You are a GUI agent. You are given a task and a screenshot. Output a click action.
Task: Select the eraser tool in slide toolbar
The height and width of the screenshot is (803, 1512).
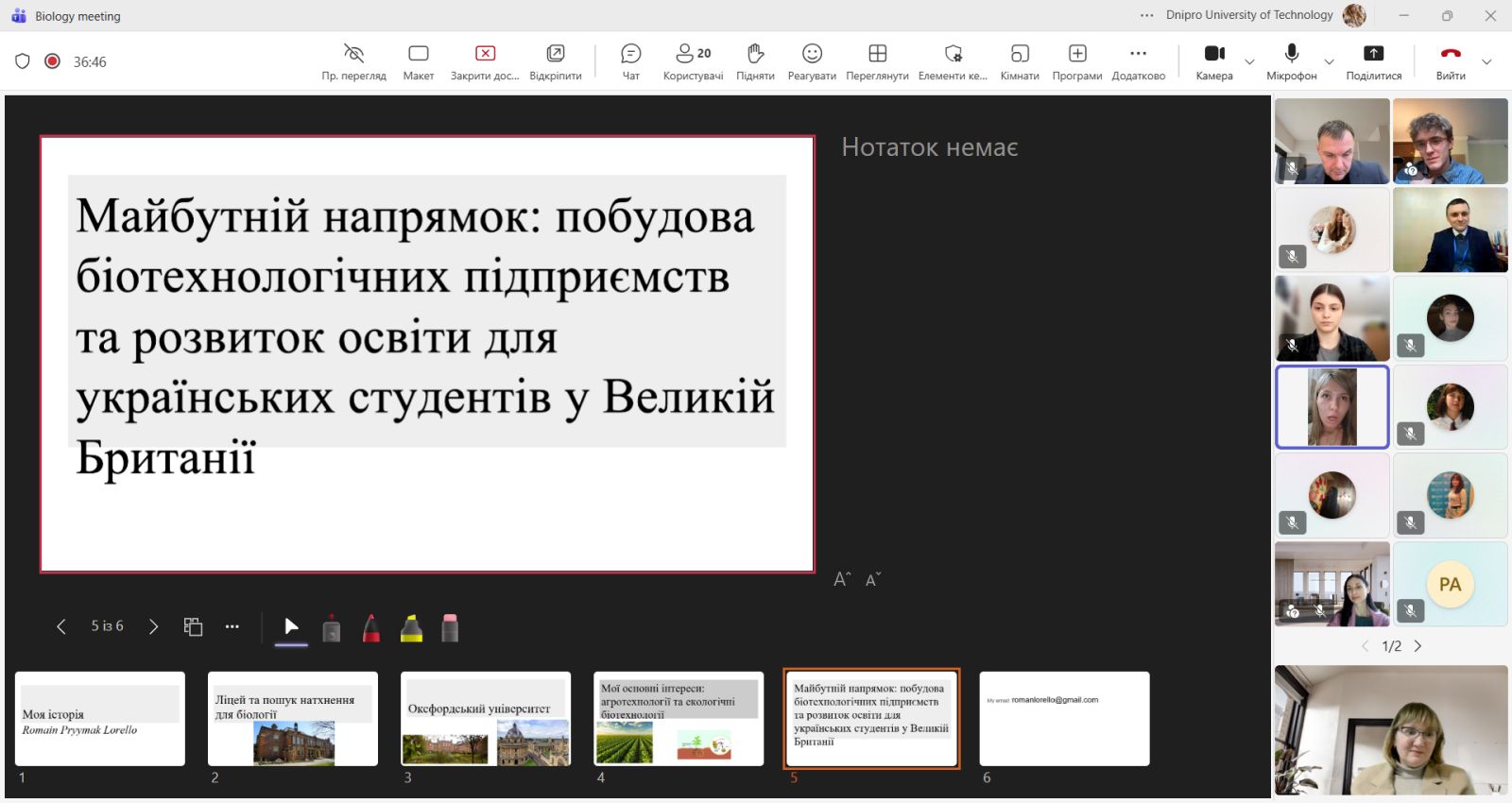point(450,628)
